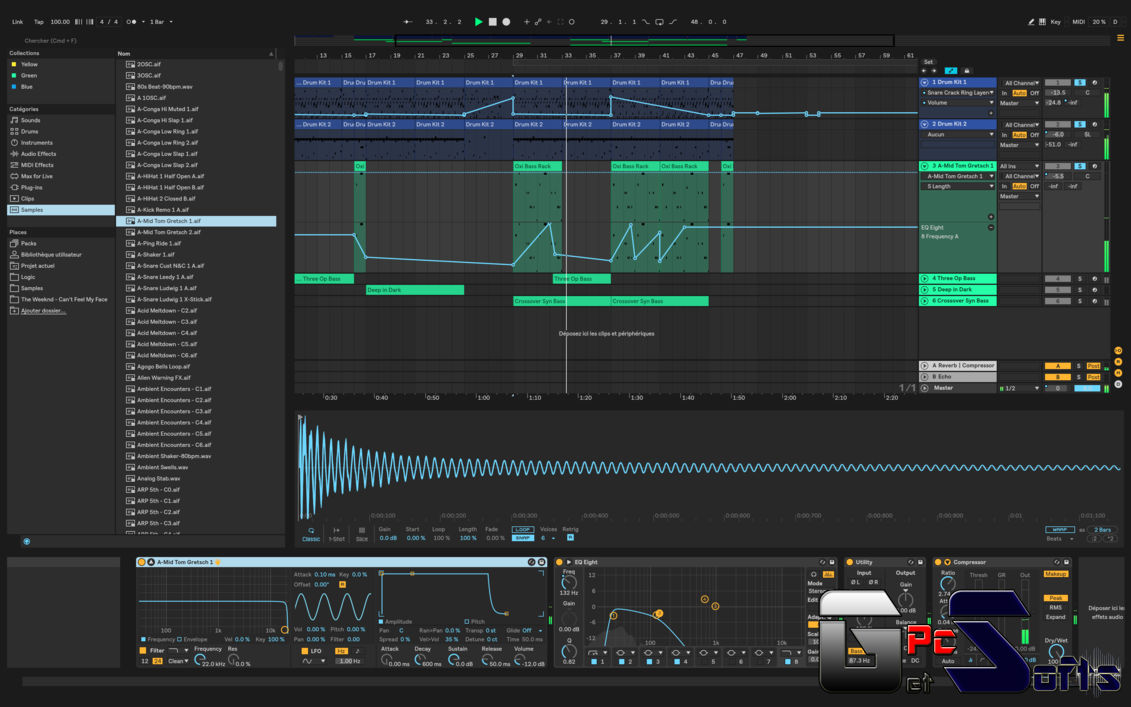Toggle the punch-in switch icon
This screenshot has width=1131, height=707.
[x=646, y=22]
